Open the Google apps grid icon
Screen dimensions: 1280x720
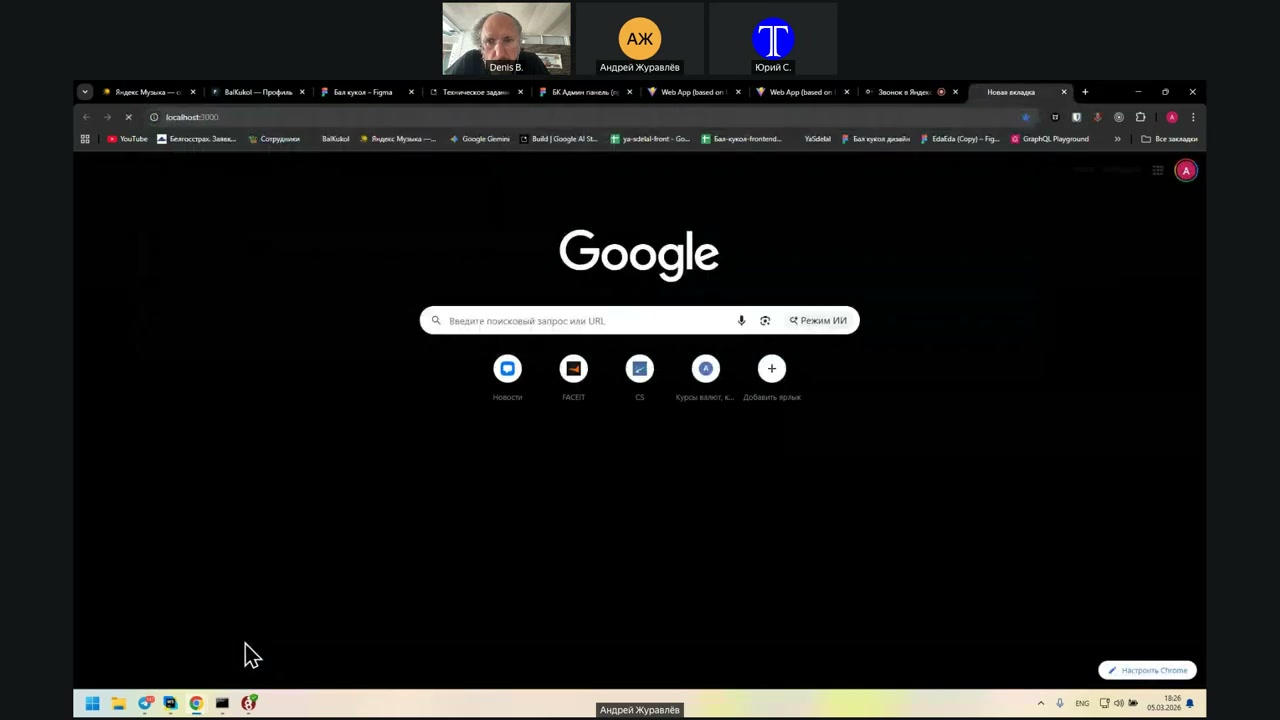coord(1158,171)
